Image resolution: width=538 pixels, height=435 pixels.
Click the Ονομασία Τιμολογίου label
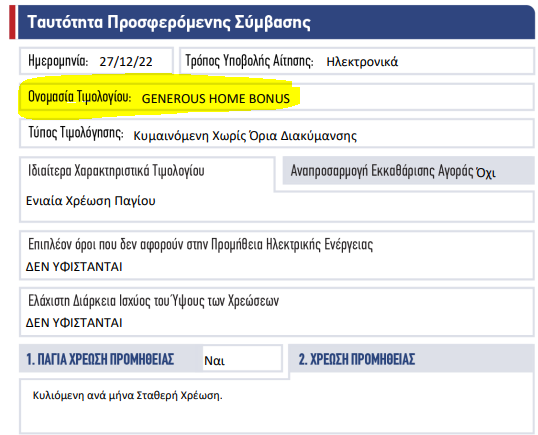tap(79, 96)
